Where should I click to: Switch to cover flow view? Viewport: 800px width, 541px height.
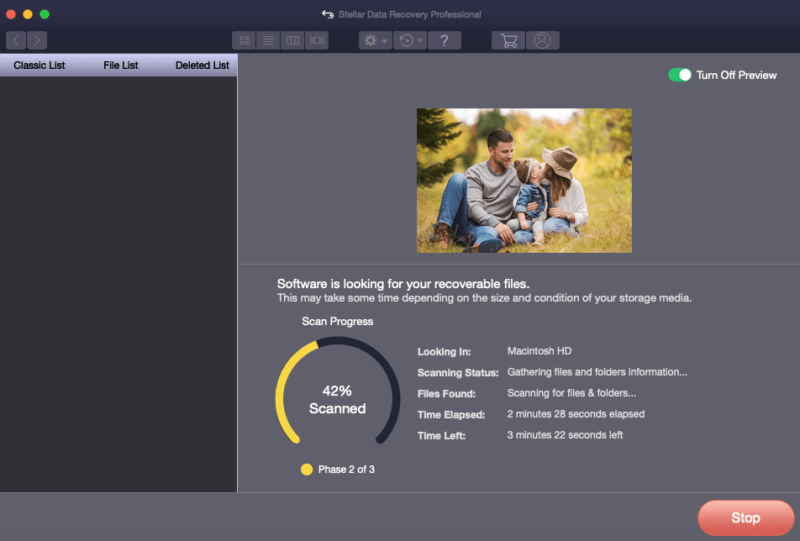(x=317, y=40)
